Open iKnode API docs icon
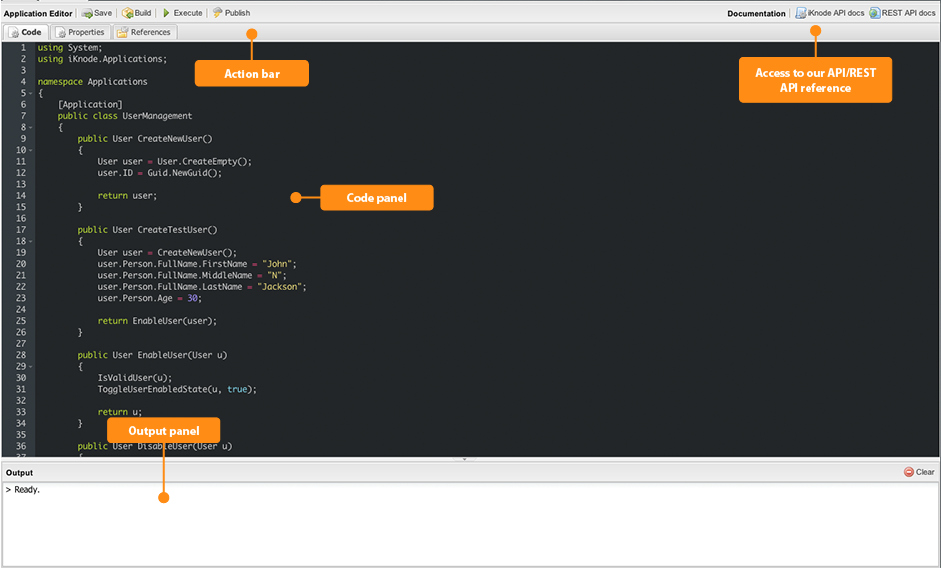 click(801, 13)
